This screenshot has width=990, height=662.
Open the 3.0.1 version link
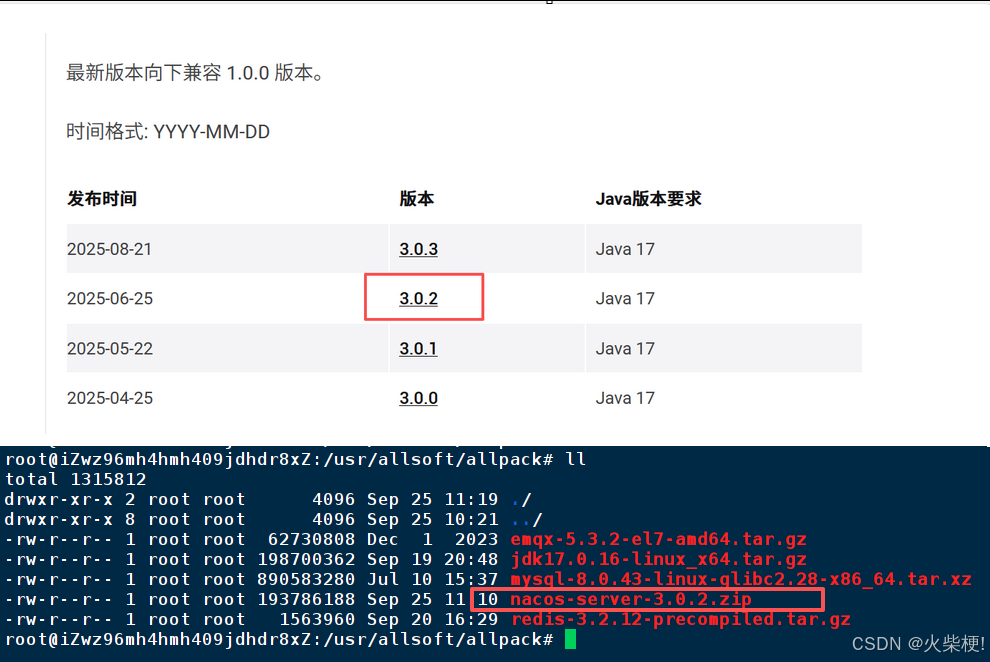click(418, 348)
